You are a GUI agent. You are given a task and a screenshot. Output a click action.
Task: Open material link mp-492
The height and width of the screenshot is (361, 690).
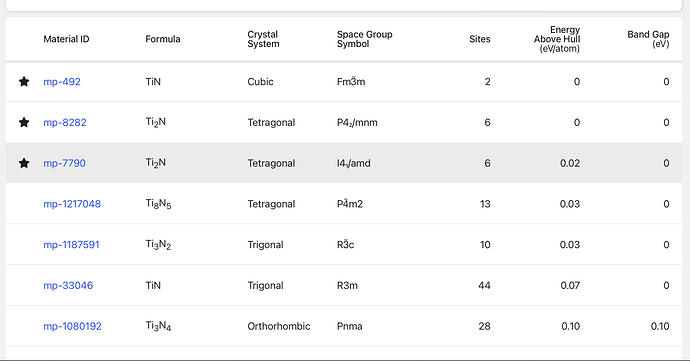click(62, 82)
